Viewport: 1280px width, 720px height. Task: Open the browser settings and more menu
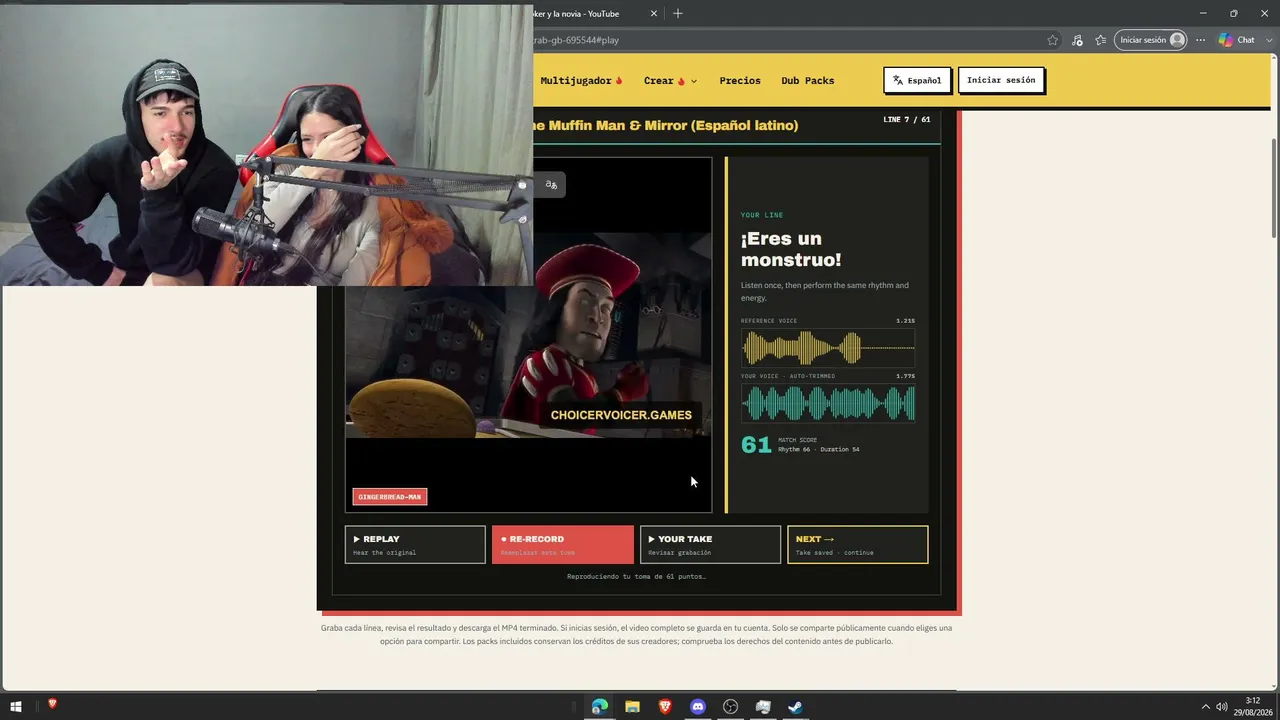(1201, 40)
